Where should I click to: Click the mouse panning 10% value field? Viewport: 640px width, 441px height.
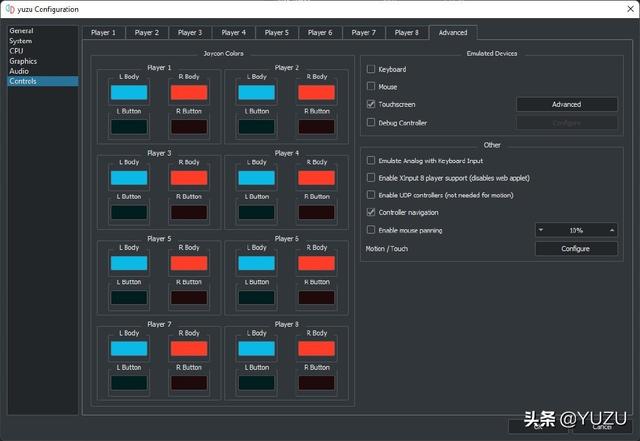click(x=576, y=230)
